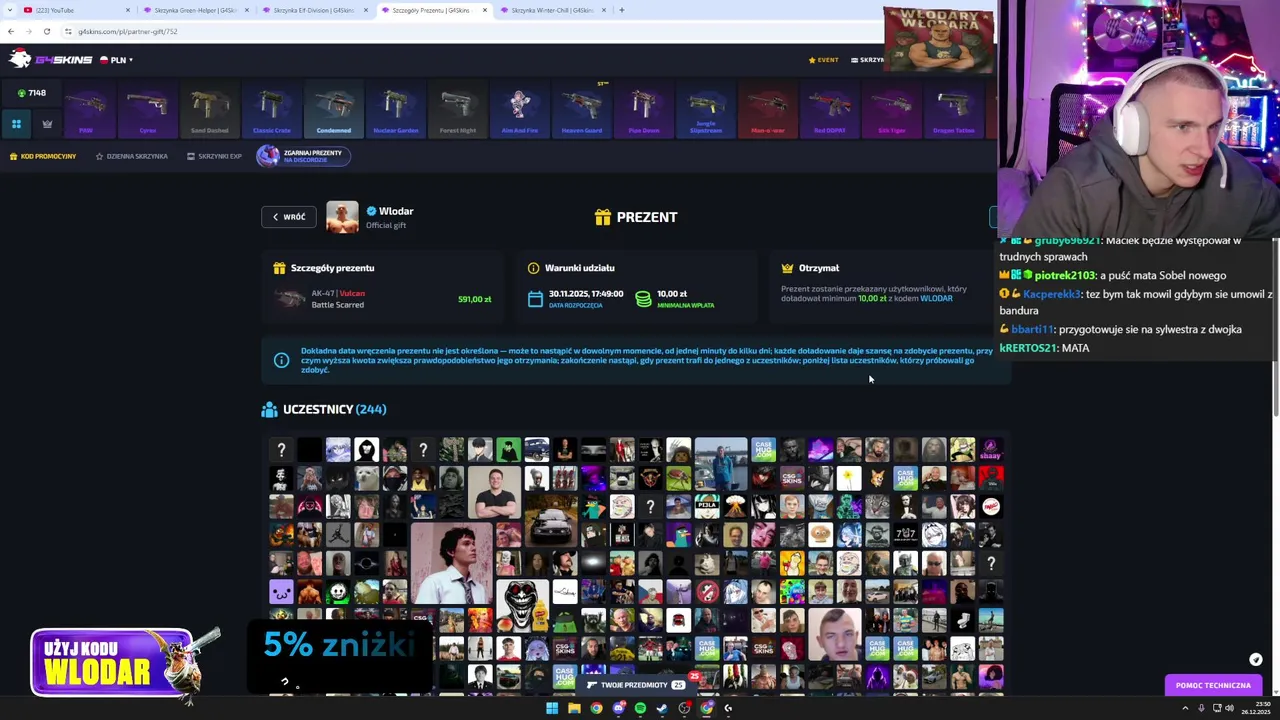Open the Jungle Slipstream skin drop
This screenshot has width=1280, height=720.
(x=706, y=108)
